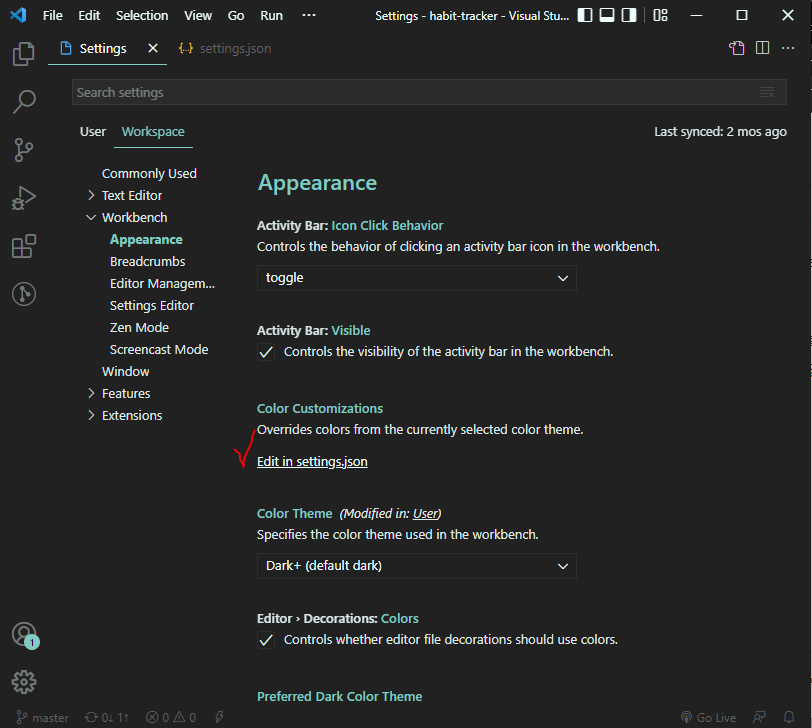Focus the Search settings input
The image size is (812, 728).
[x=429, y=93]
